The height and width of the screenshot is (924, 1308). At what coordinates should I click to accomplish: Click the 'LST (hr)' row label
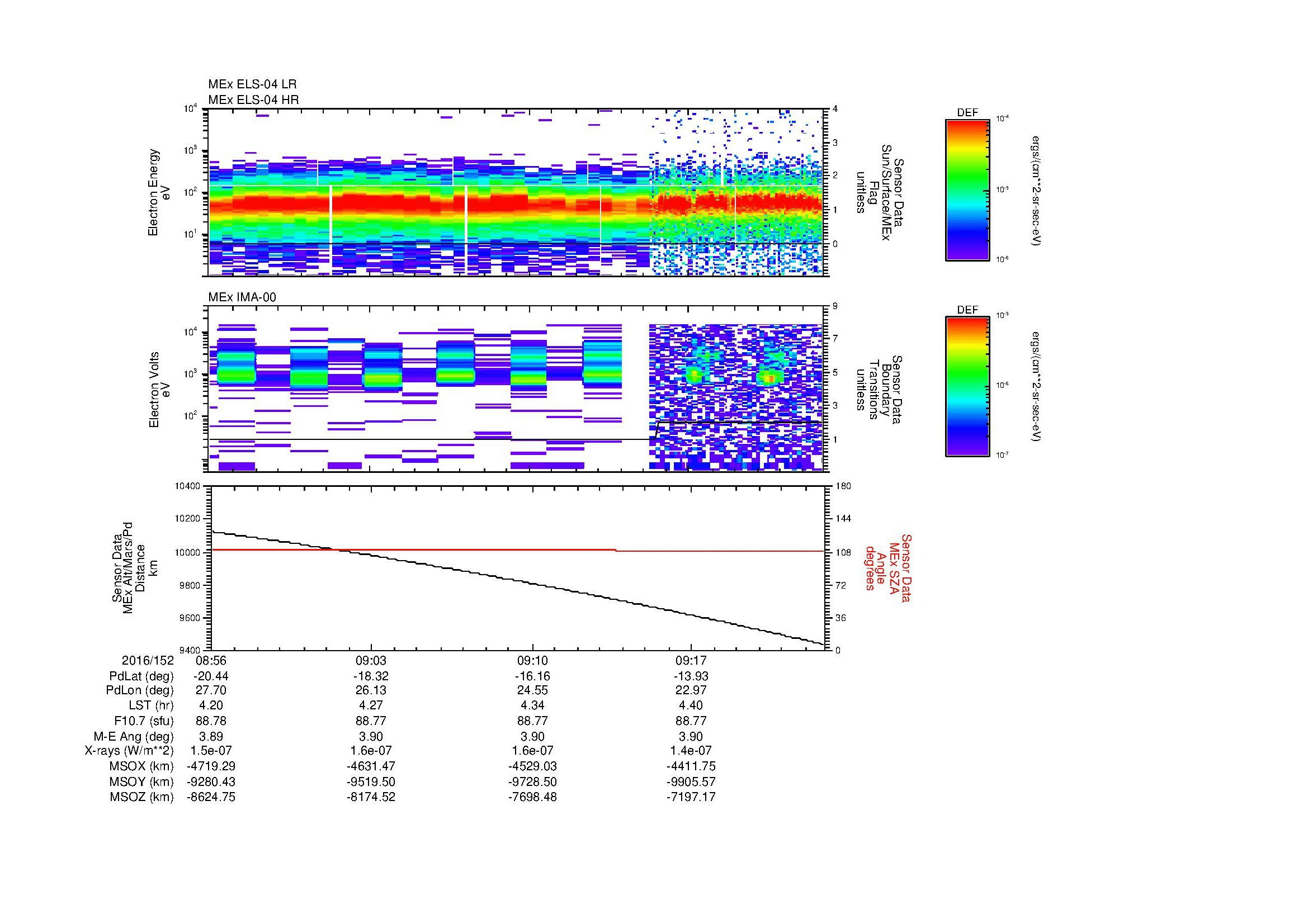pos(151,705)
